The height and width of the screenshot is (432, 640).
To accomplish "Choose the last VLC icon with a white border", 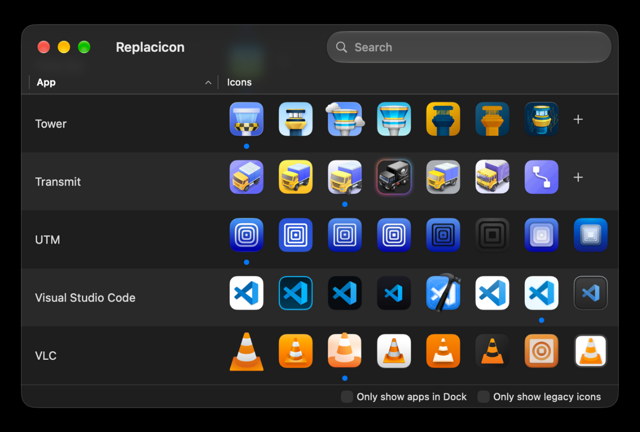I will (591, 351).
